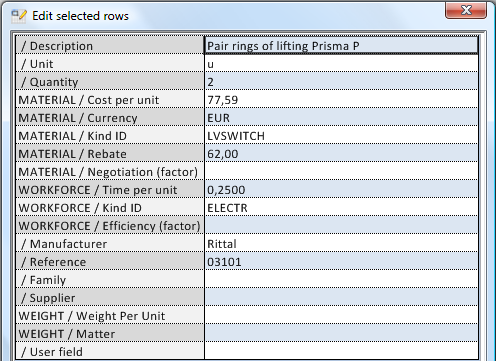Click the empty Supplier value cell

click(341, 297)
